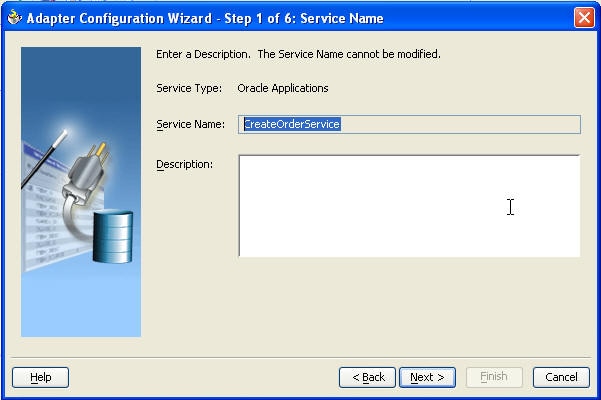Proceed with the Next button
The image size is (601, 400).
pyautogui.click(x=427, y=377)
